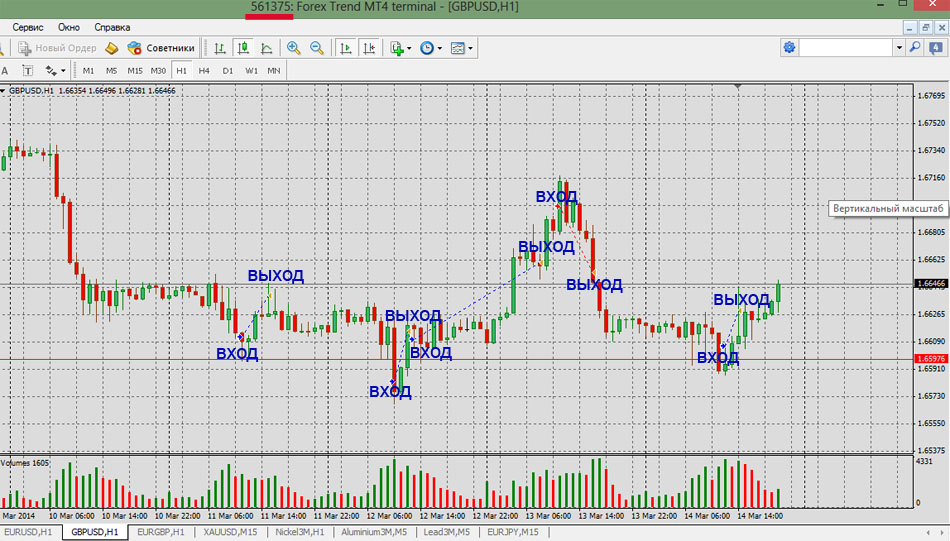Toggle candlestick chart mode
Screen dimensions: 950x541
(243, 48)
